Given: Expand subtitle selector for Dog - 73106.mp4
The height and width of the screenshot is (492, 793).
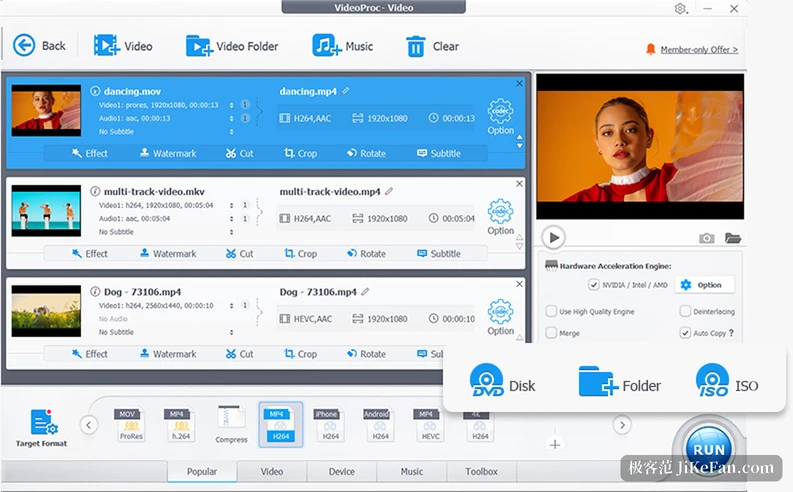Looking at the screenshot, I should pos(232,332).
